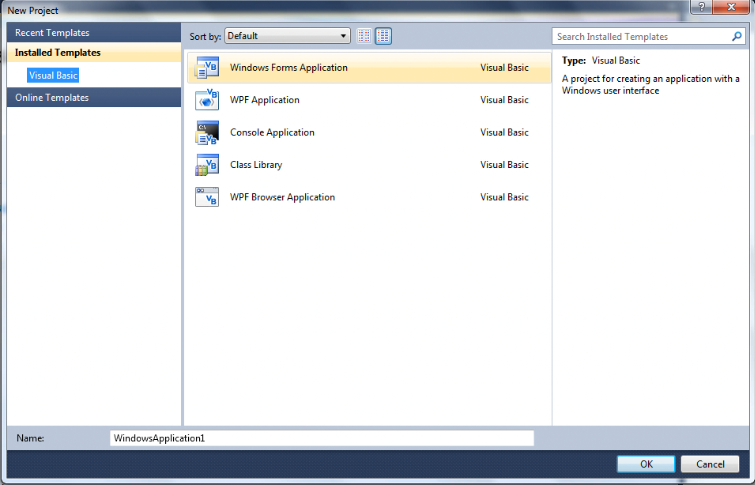This screenshot has width=755, height=485.
Task: Click 'Visual Basic' label in Class Library row
Action: (504, 165)
